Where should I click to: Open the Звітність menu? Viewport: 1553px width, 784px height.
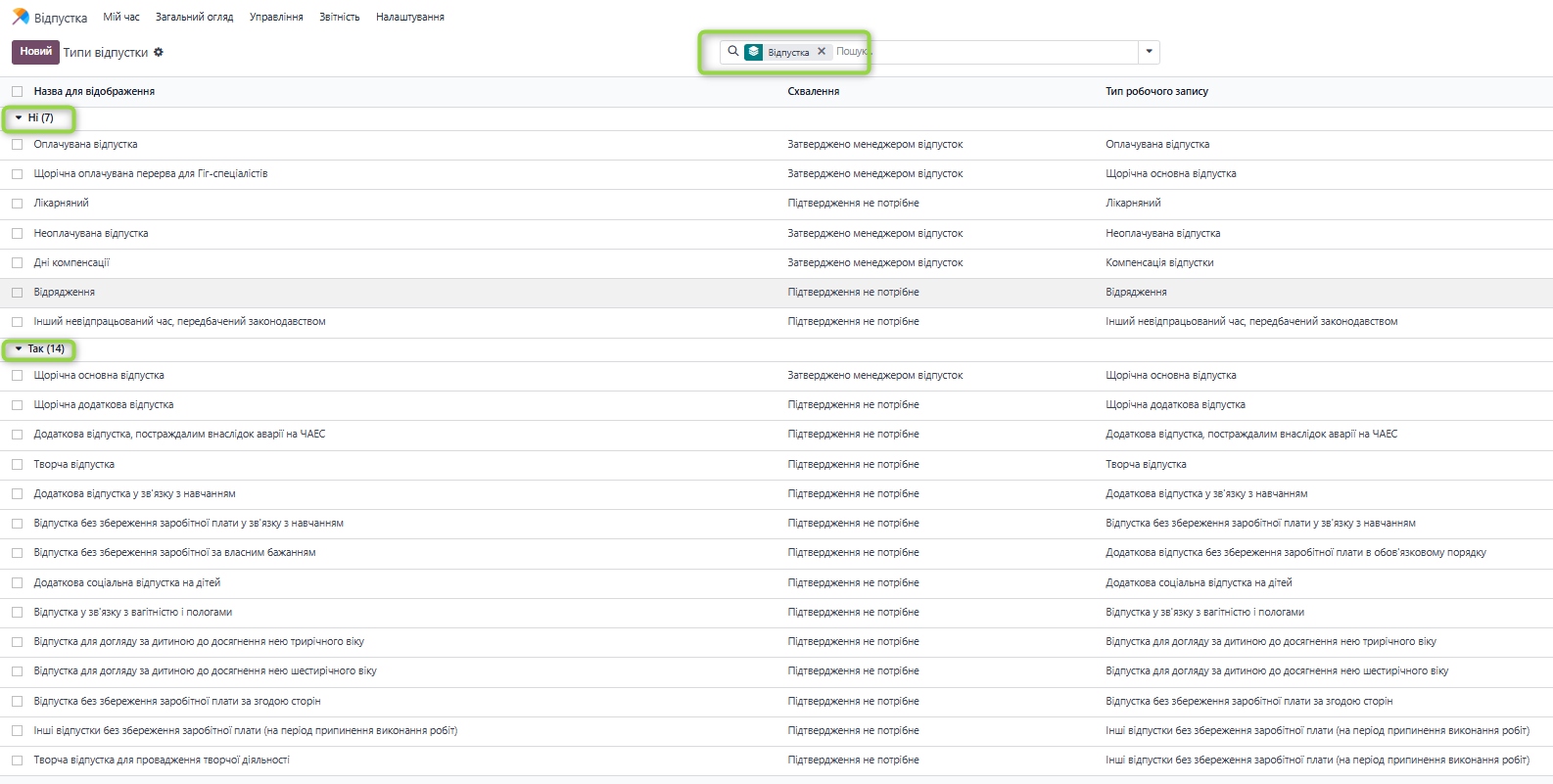[x=339, y=17]
